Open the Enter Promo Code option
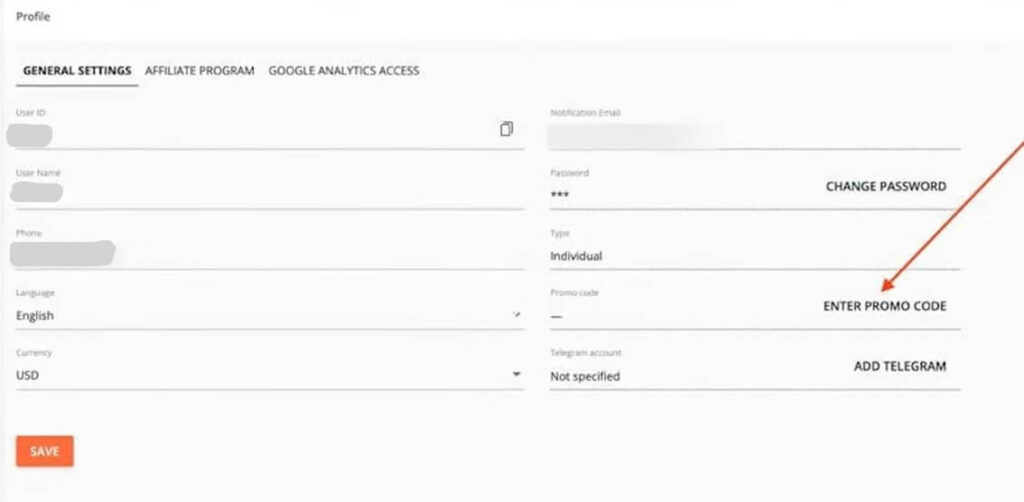The image size is (1024, 502). (x=884, y=306)
